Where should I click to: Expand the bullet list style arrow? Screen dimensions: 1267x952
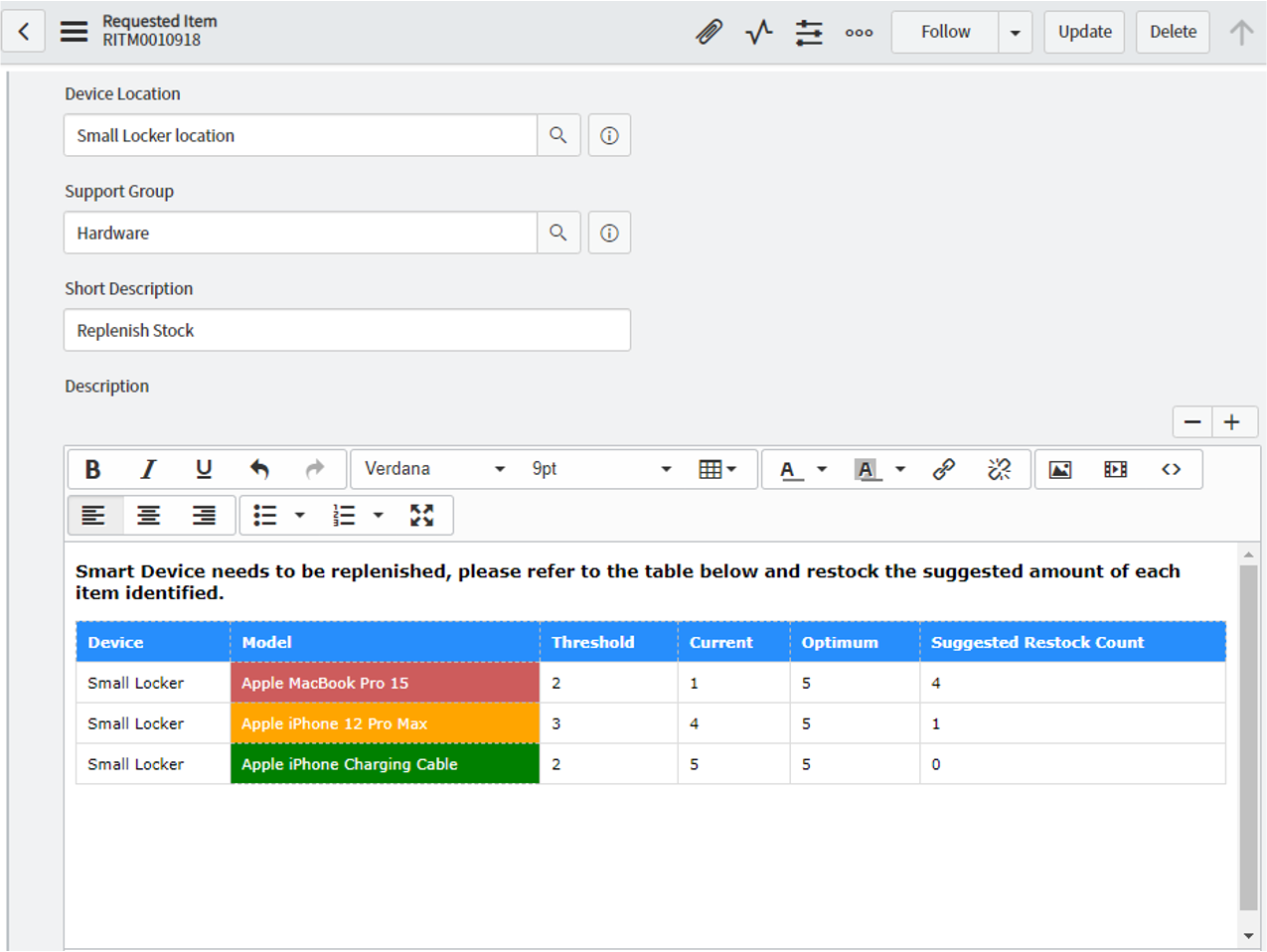[x=299, y=515]
